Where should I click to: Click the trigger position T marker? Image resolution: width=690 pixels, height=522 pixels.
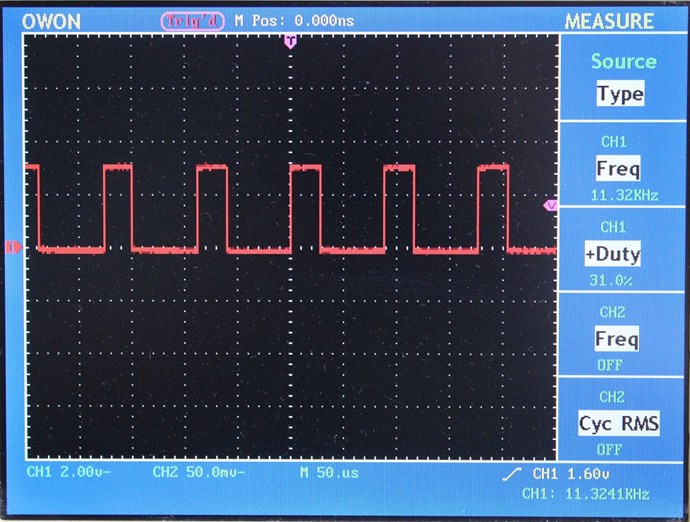coord(290,42)
